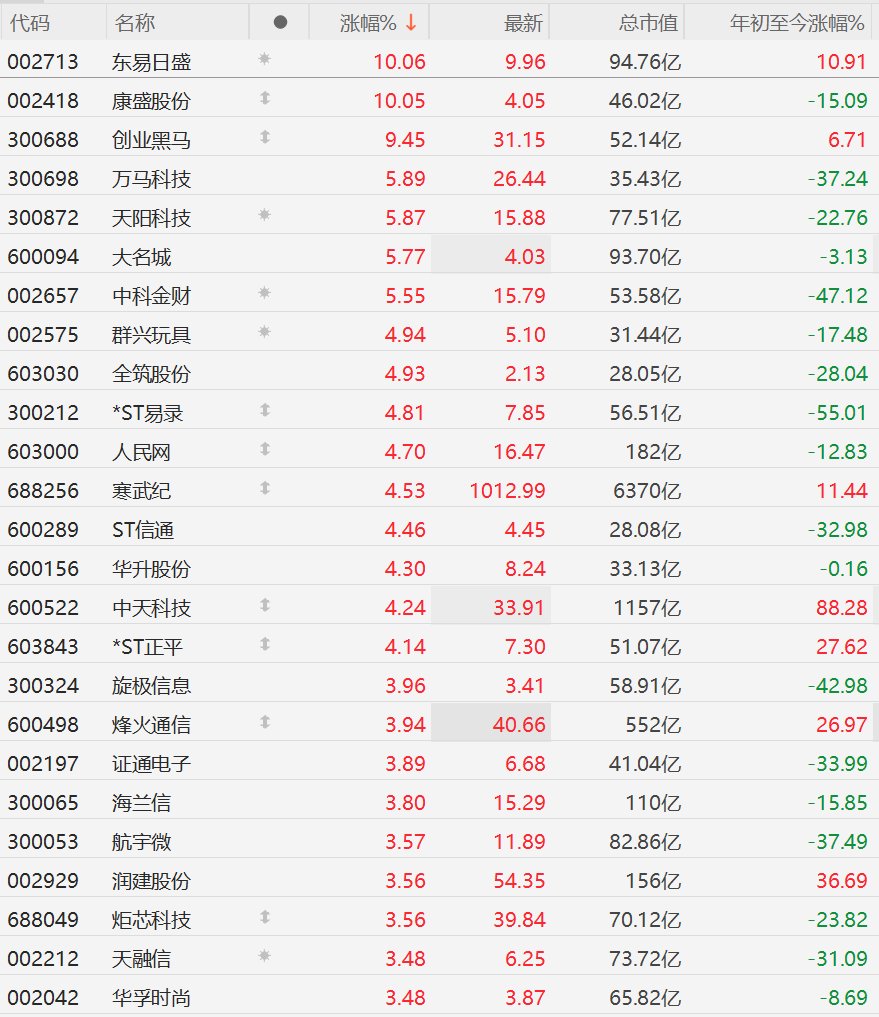Click 人民网 market cap 182亿
The image size is (879, 1017).
(x=653, y=452)
